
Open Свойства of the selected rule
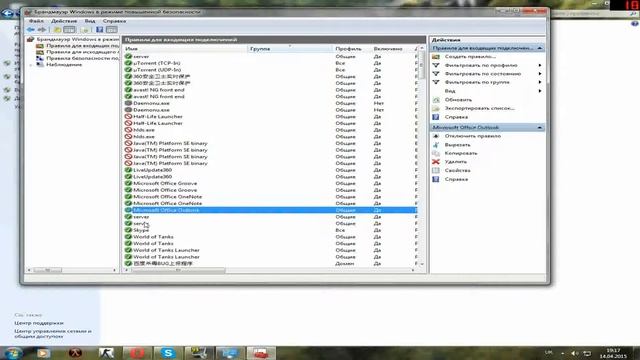[457, 171]
